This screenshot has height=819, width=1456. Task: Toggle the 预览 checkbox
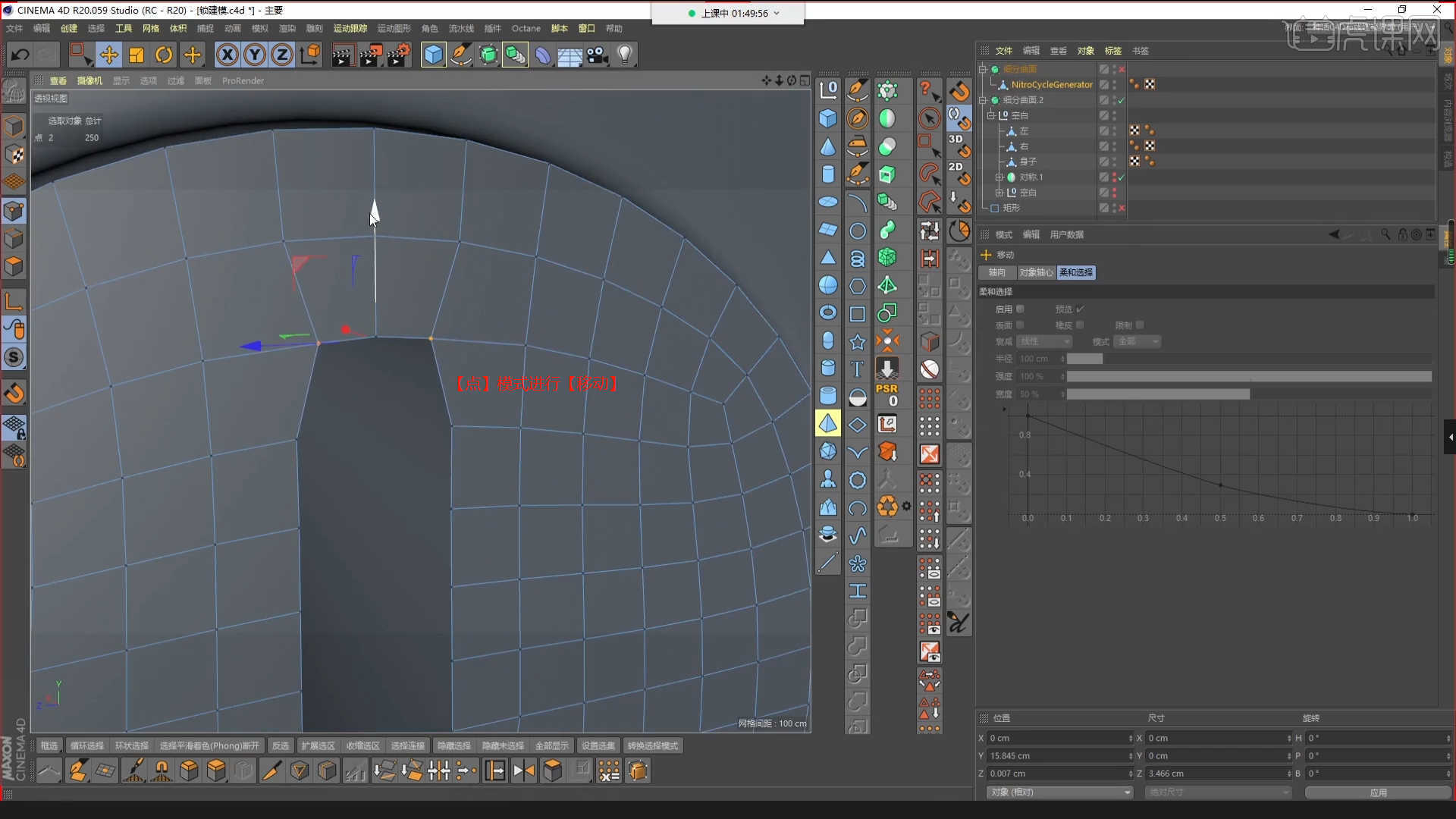(1080, 309)
